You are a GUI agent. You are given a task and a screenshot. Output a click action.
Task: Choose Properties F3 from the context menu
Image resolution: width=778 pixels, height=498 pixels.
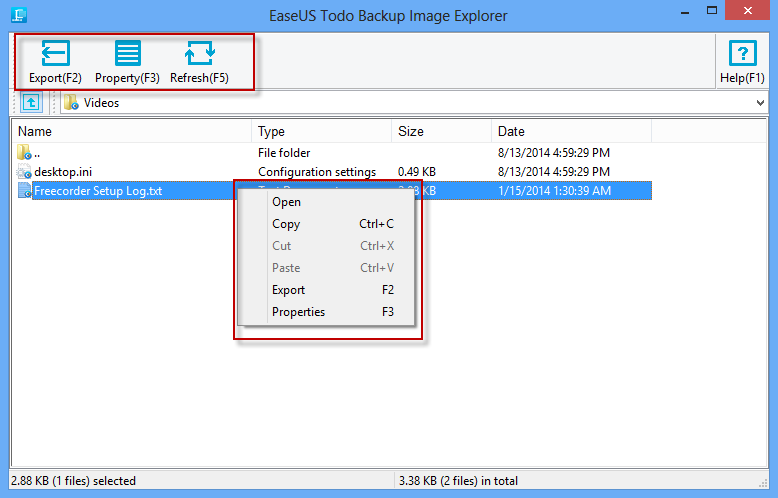pyautogui.click(x=326, y=311)
